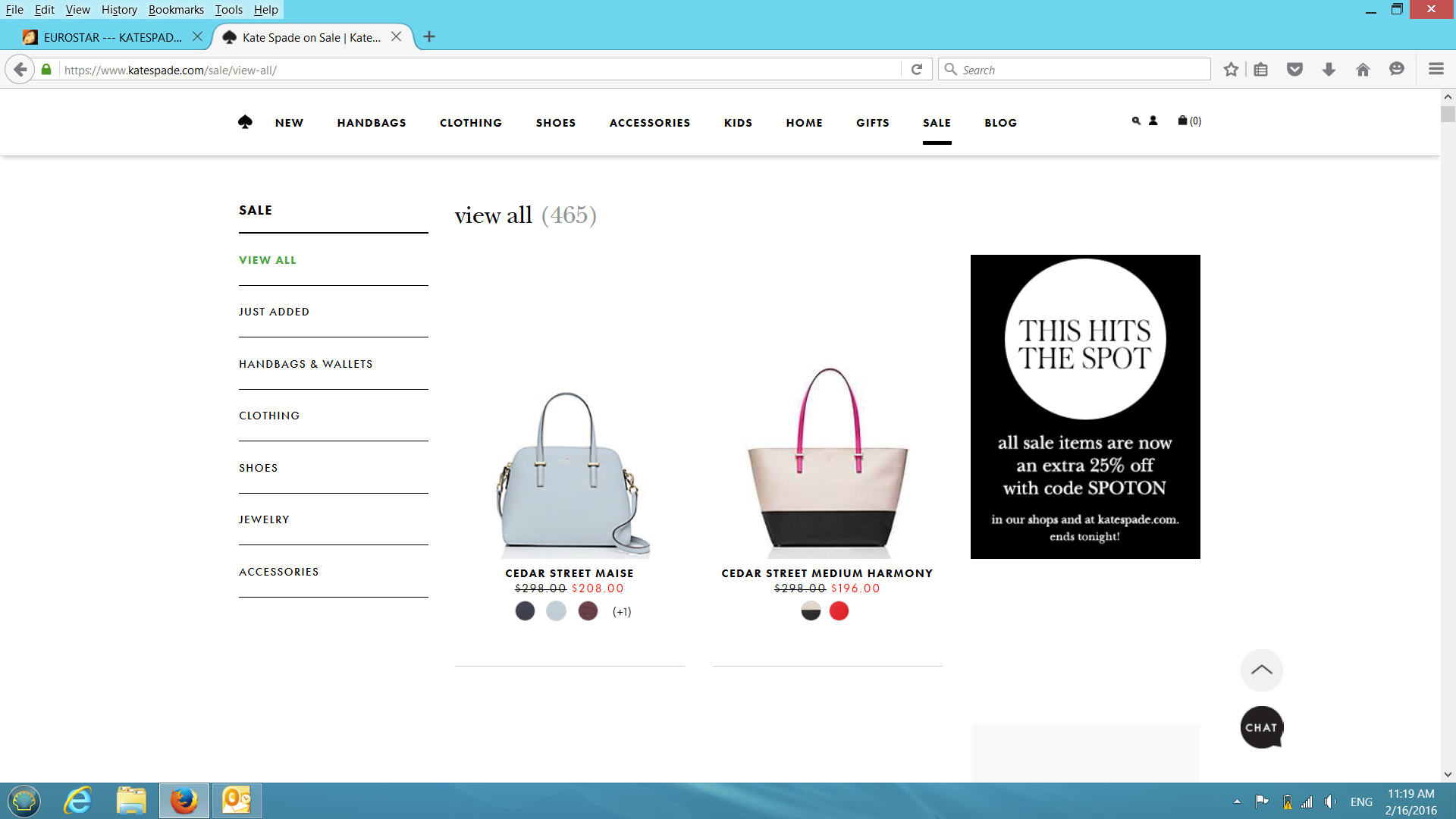Open Outlook from taskbar

[x=237, y=800]
